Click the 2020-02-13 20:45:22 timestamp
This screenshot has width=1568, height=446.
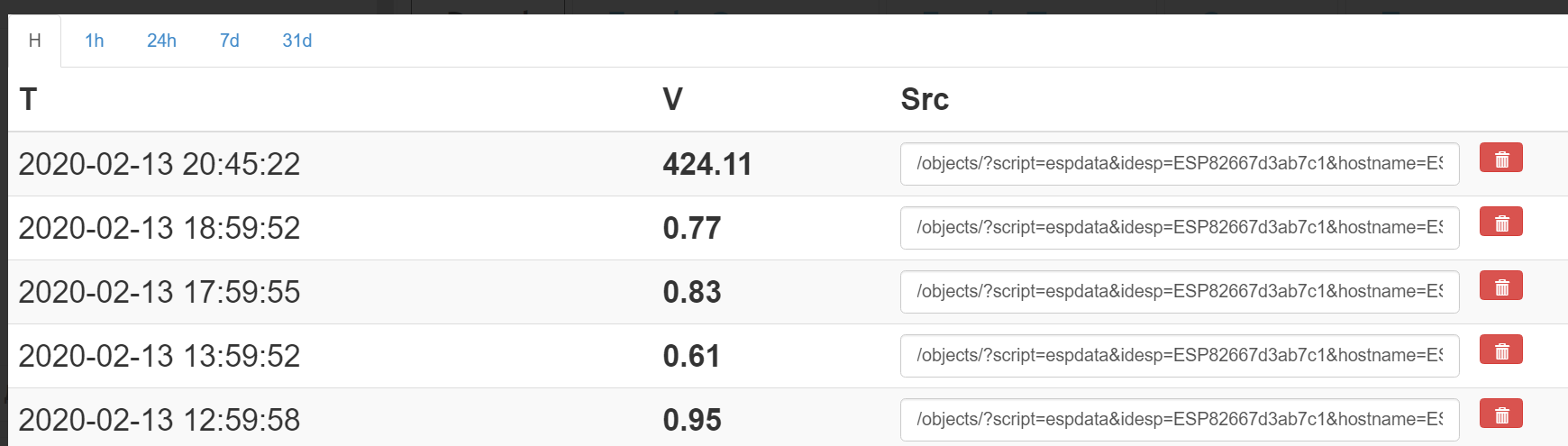click(160, 164)
